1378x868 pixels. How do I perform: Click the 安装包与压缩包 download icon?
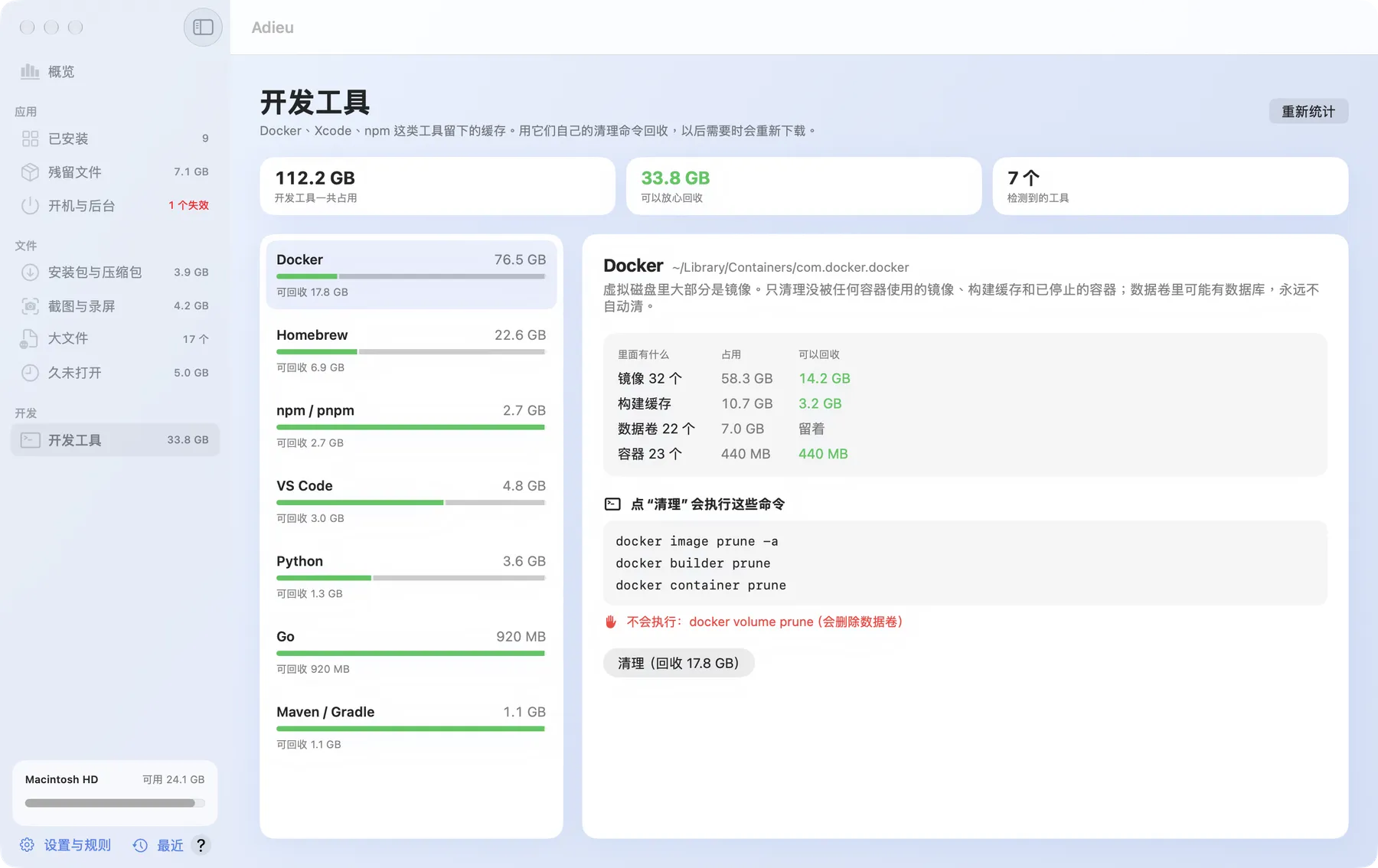(30, 272)
